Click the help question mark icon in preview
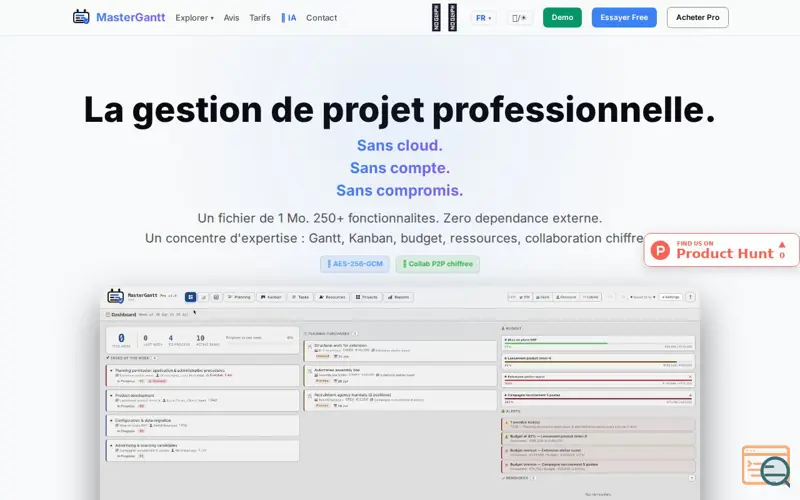This screenshot has height=500, width=800. click(x=690, y=297)
